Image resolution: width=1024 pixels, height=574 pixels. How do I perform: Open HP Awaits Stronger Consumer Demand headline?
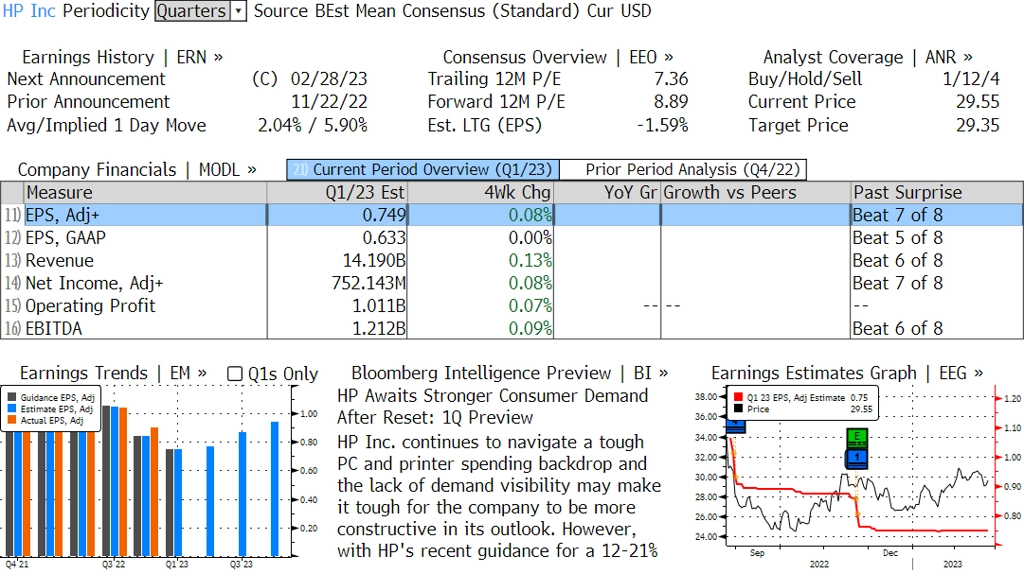click(492, 406)
